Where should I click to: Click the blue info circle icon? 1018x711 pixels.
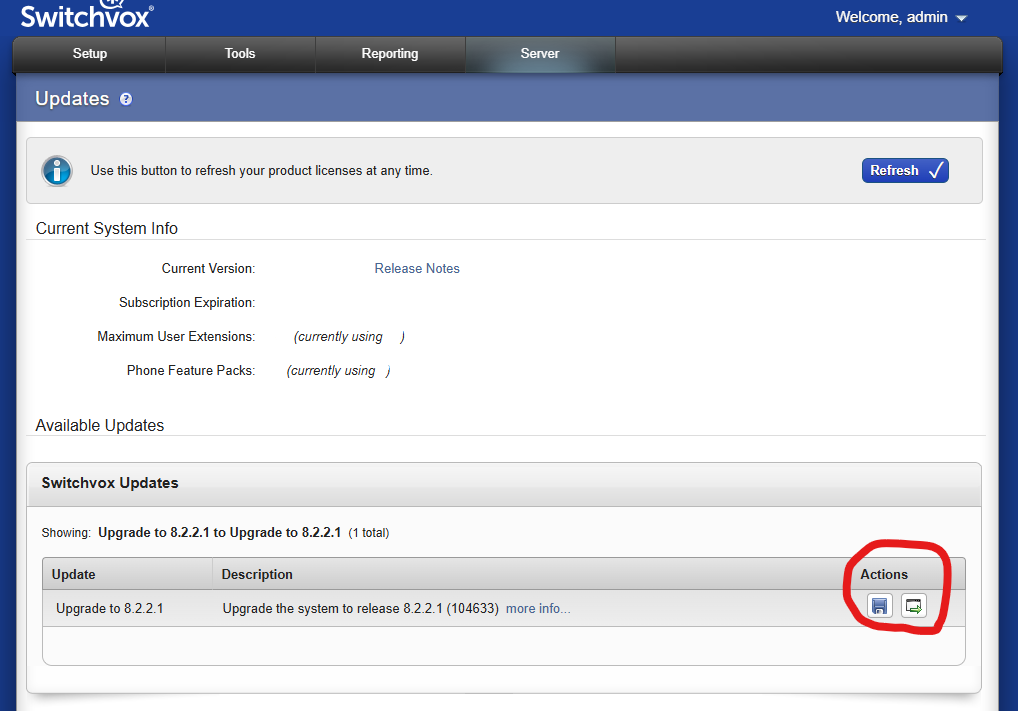57,171
